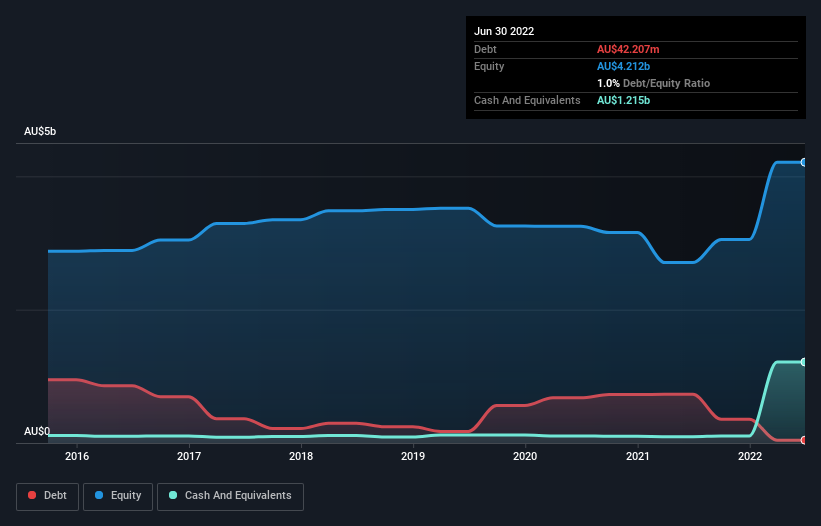Screen dimensions: 821x526
Task: Click the 2022 x-axis label
Action: pos(750,456)
